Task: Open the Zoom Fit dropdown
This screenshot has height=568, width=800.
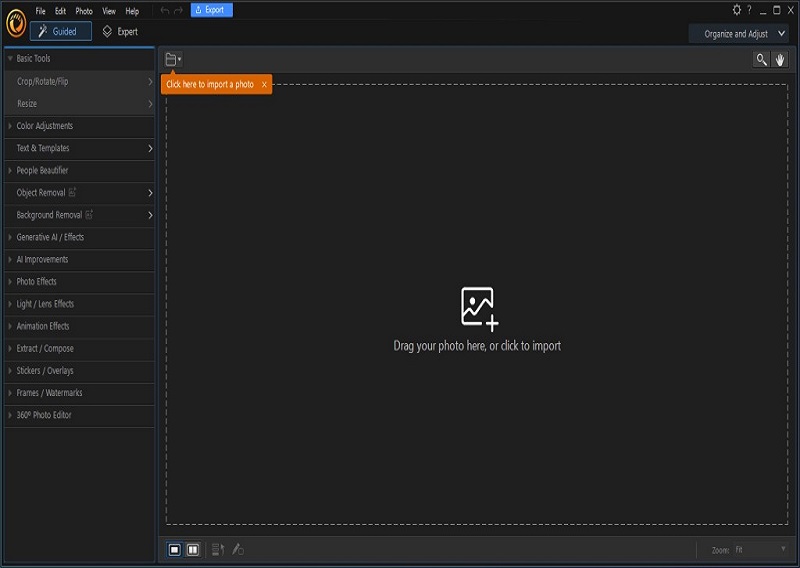Action: [761, 550]
